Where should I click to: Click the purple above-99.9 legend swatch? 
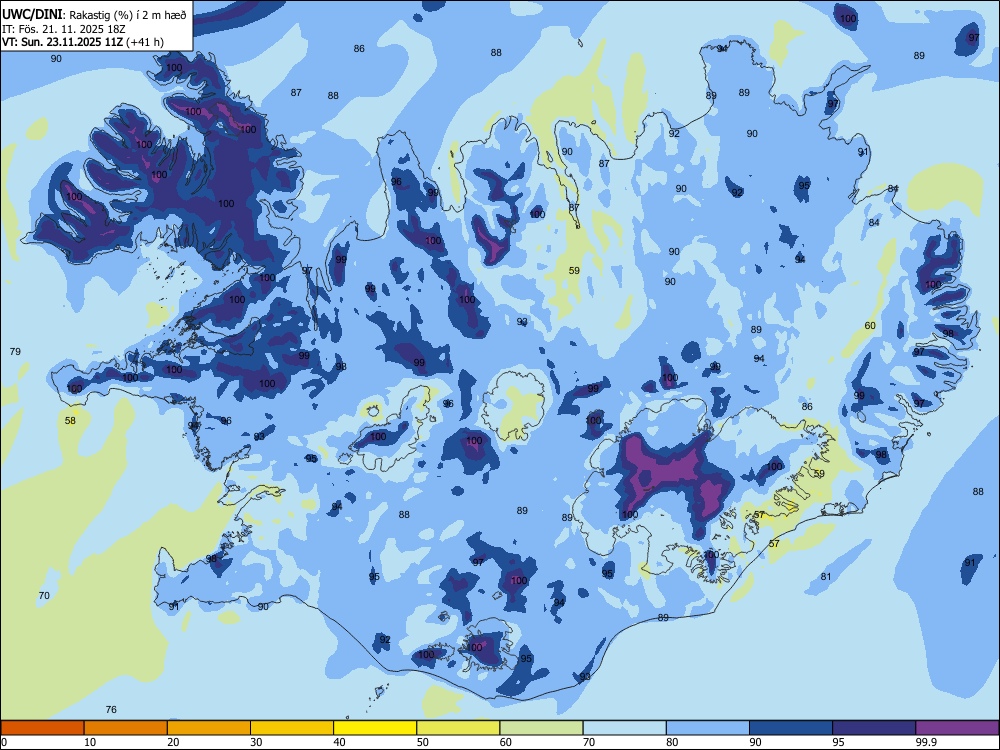pyautogui.click(x=957, y=728)
